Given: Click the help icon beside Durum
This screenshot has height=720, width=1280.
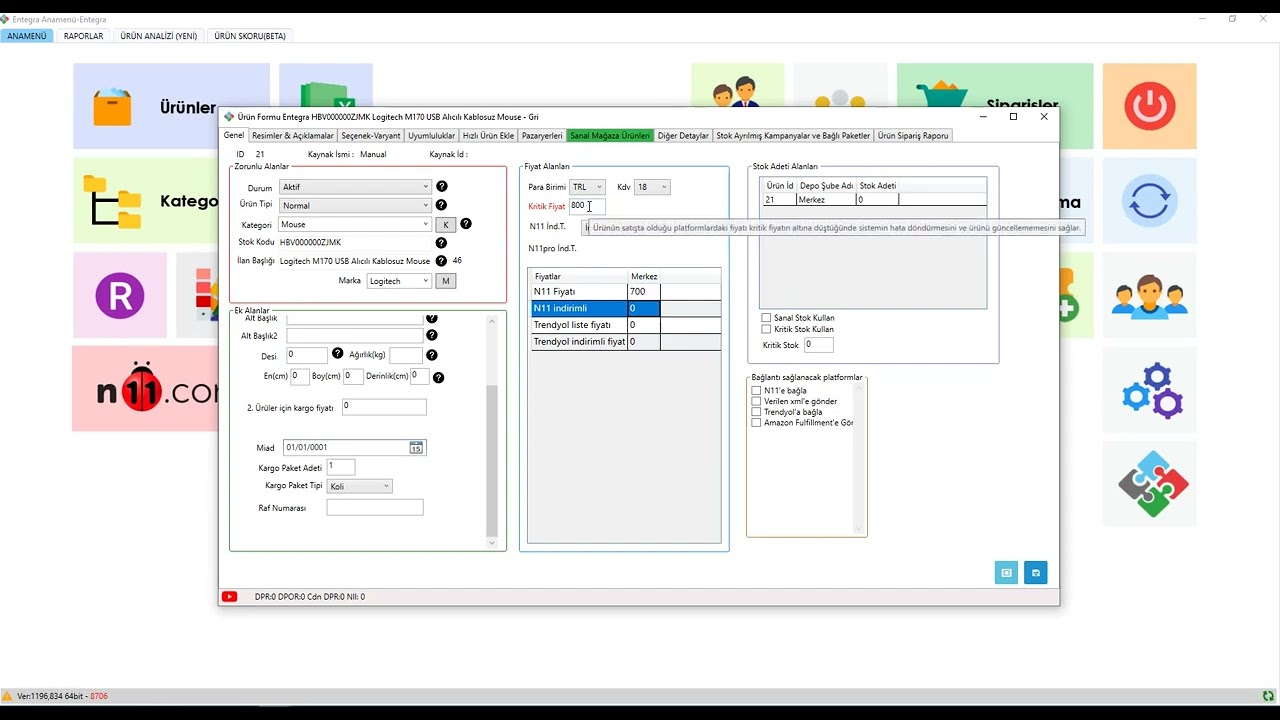Looking at the screenshot, I should 442,187.
